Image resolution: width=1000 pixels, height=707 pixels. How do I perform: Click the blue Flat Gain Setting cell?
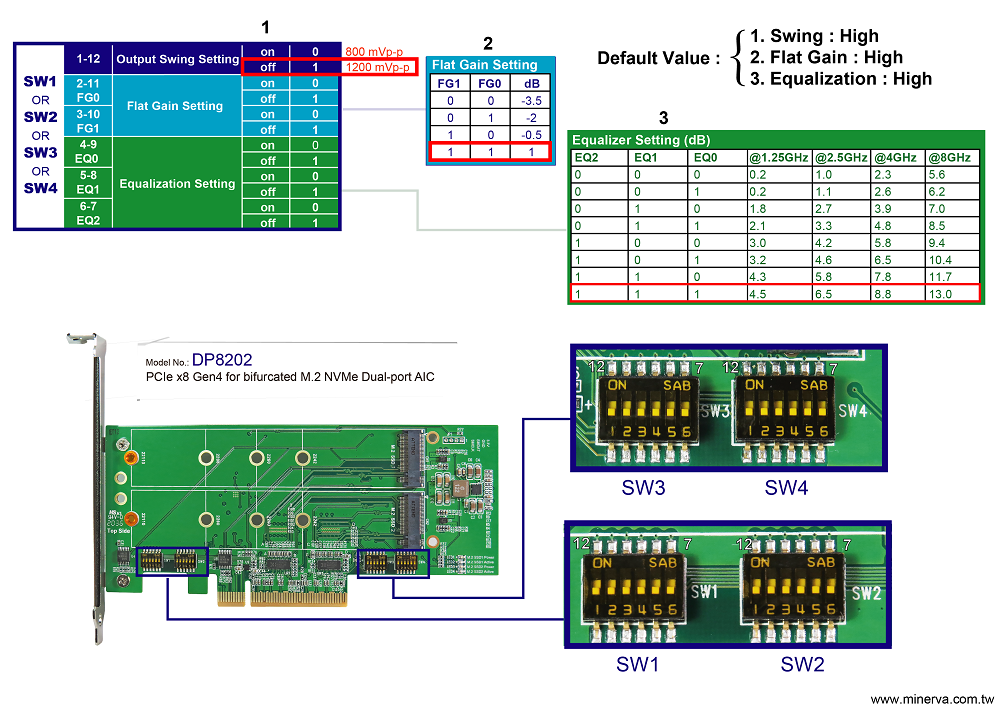click(x=175, y=106)
